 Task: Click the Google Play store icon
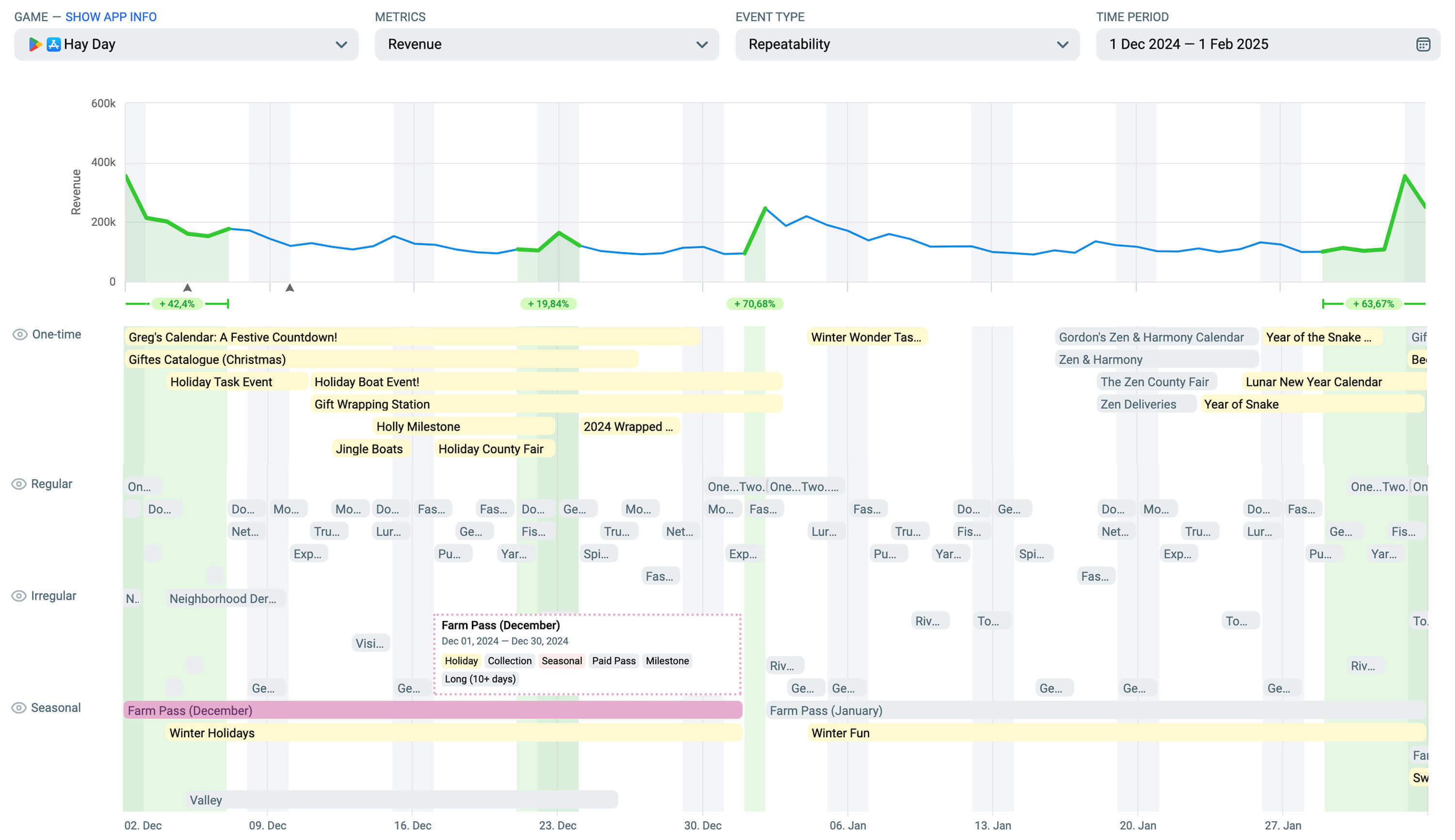pos(34,45)
